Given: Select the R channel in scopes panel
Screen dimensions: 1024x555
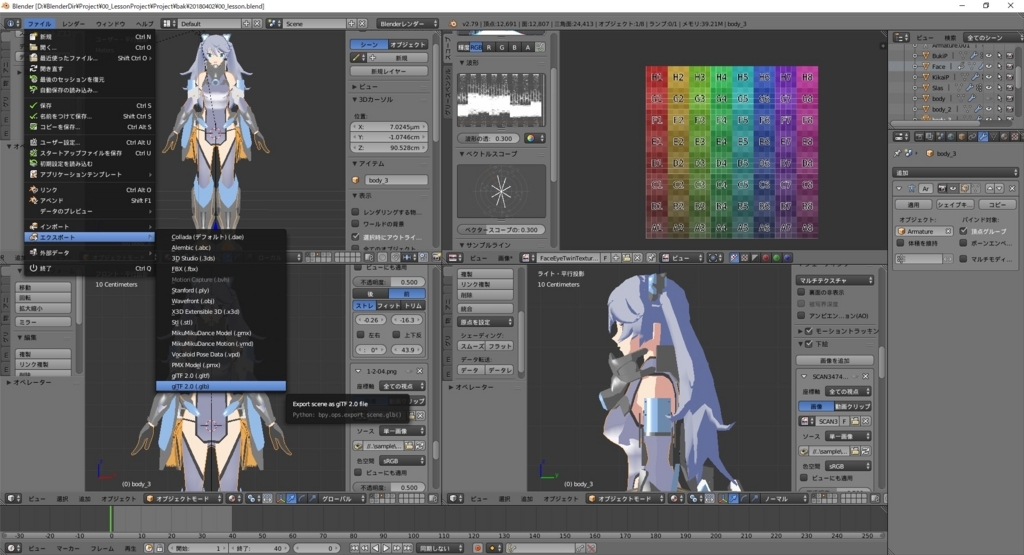Looking at the screenshot, I should pyautogui.click(x=488, y=47).
